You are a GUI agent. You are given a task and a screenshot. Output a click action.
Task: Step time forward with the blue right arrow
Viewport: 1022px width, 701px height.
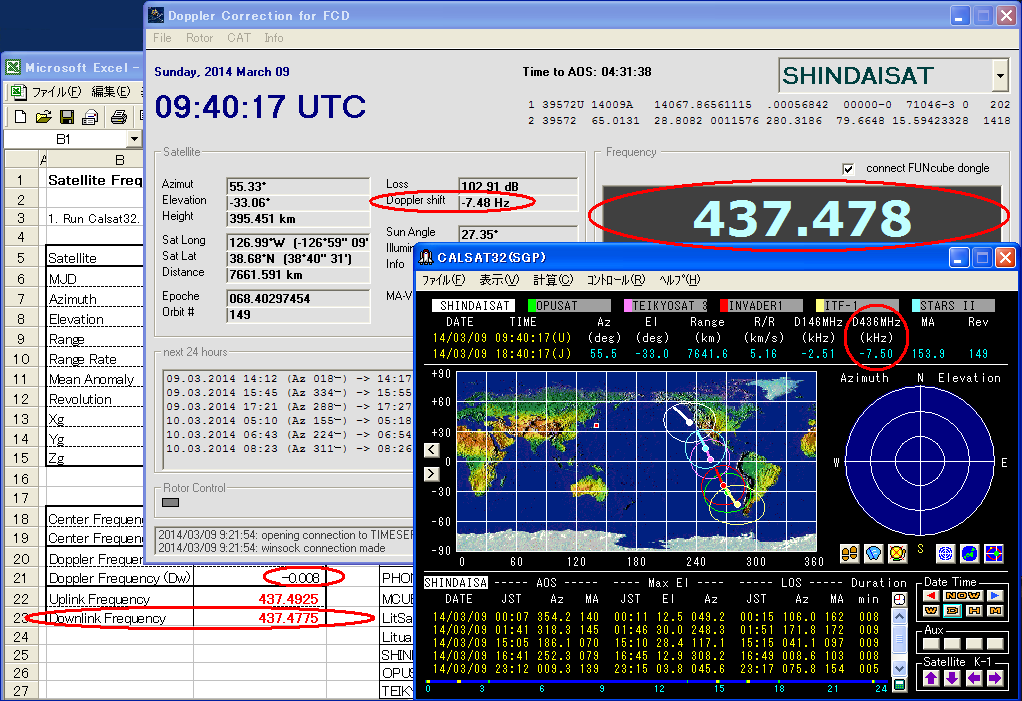click(995, 595)
